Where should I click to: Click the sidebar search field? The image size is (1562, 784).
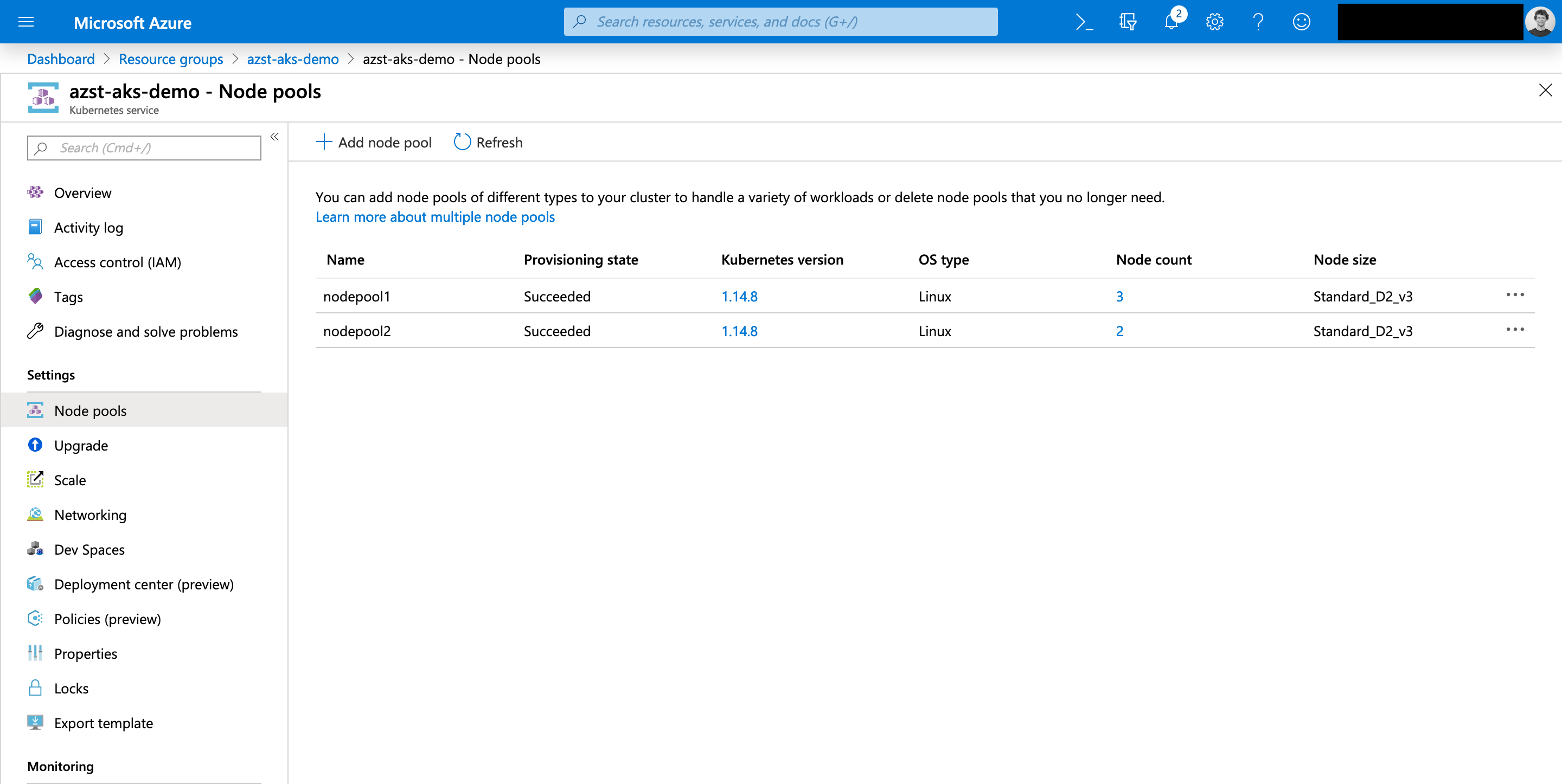(144, 147)
